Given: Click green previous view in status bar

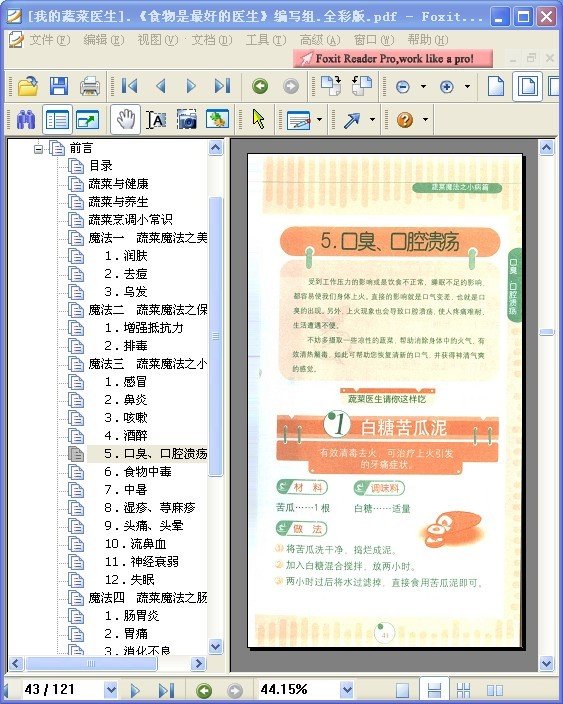Looking at the screenshot, I should pyautogui.click(x=204, y=690).
